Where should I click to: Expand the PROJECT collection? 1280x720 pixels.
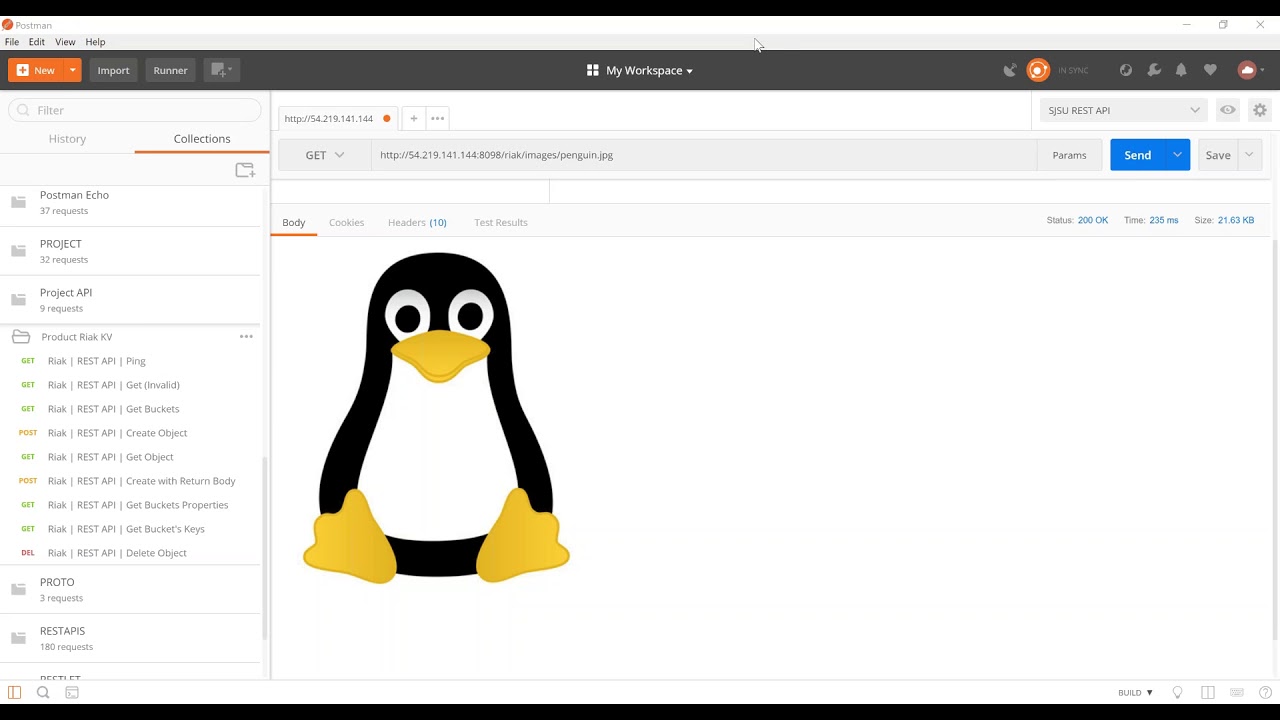click(130, 251)
